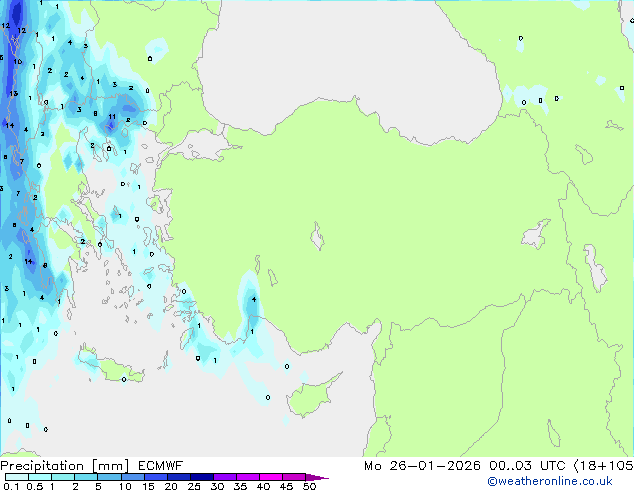Viewport: 634px width, 490px height.
Task: Click the purple above-50 arrow on the legend
Action: click(x=317, y=477)
